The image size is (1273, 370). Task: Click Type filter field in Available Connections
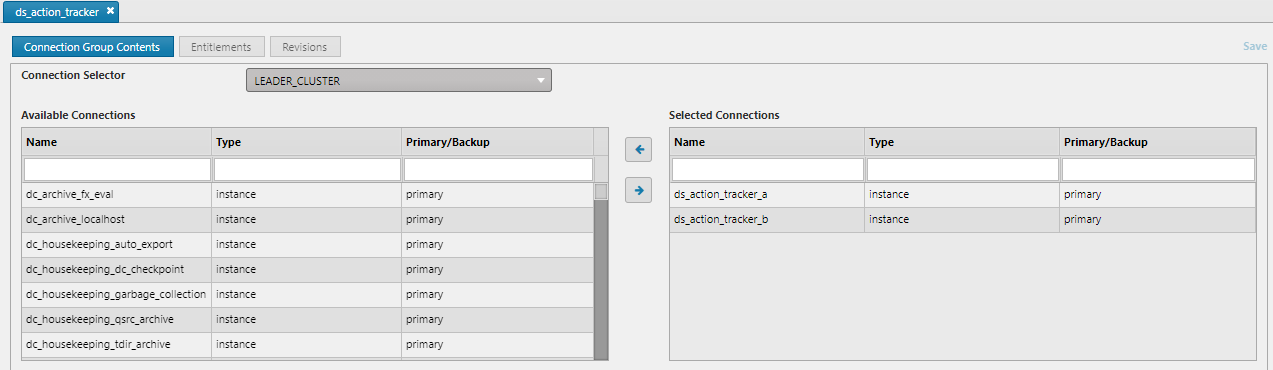[306, 169]
